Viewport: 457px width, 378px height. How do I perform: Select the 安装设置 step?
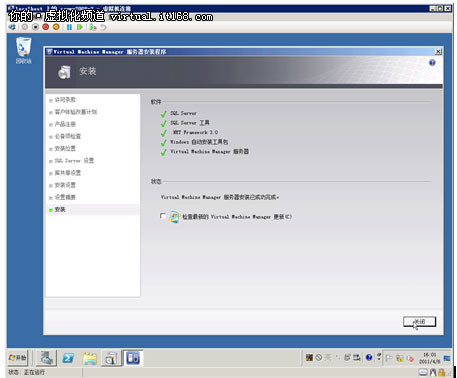coord(65,185)
